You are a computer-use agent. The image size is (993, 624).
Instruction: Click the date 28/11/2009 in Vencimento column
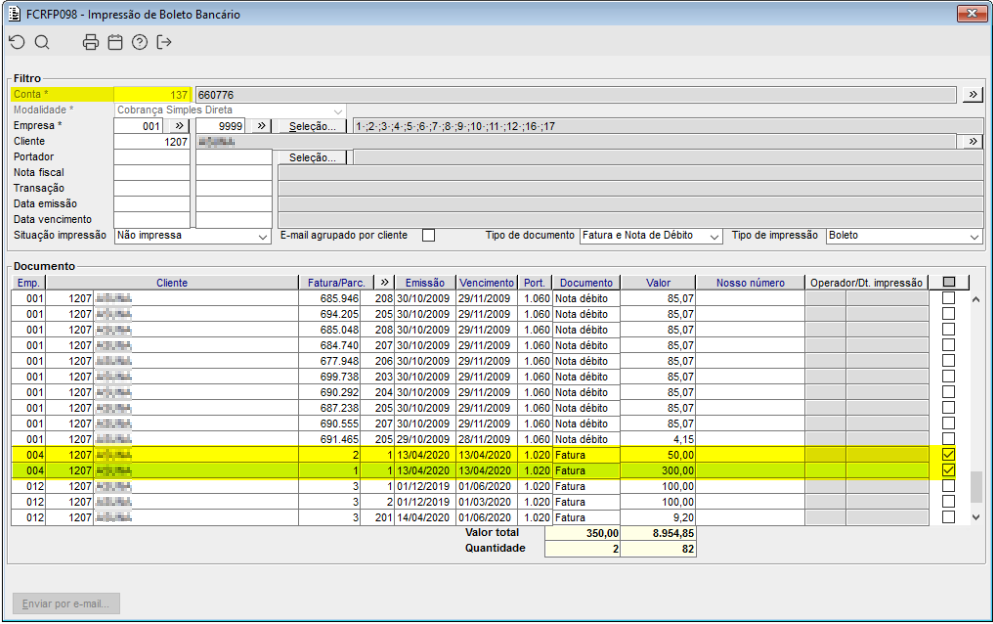484,438
